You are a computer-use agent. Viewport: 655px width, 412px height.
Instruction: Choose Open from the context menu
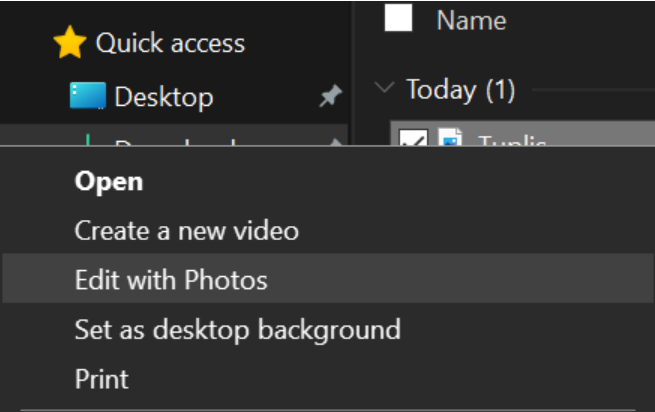coord(109,181)
